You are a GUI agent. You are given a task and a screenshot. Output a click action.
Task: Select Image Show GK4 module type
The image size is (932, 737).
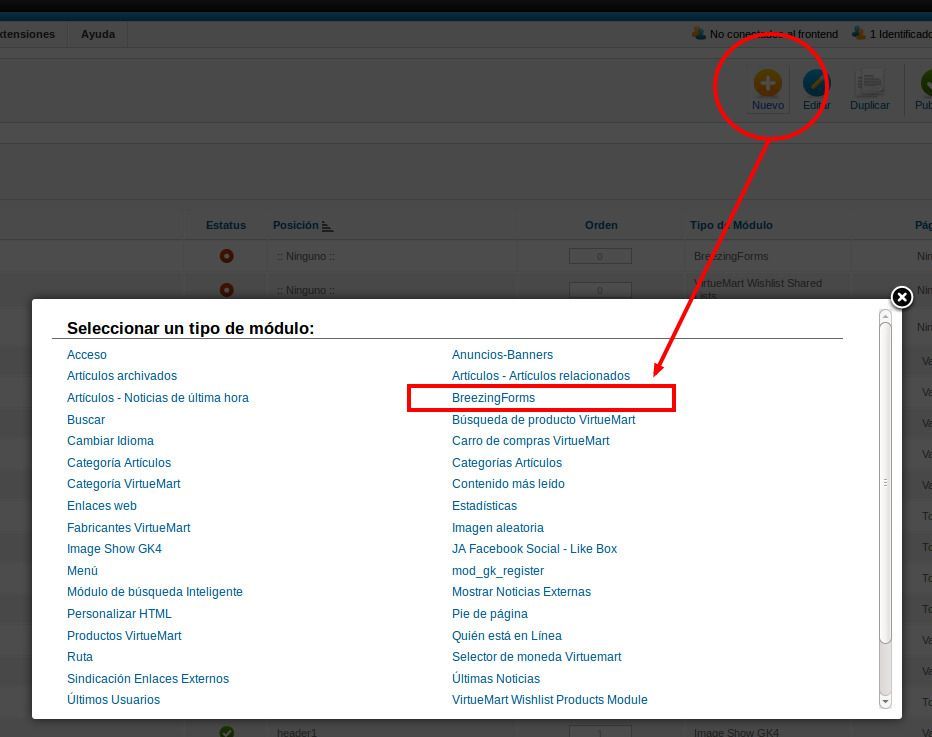click(114, 549)
